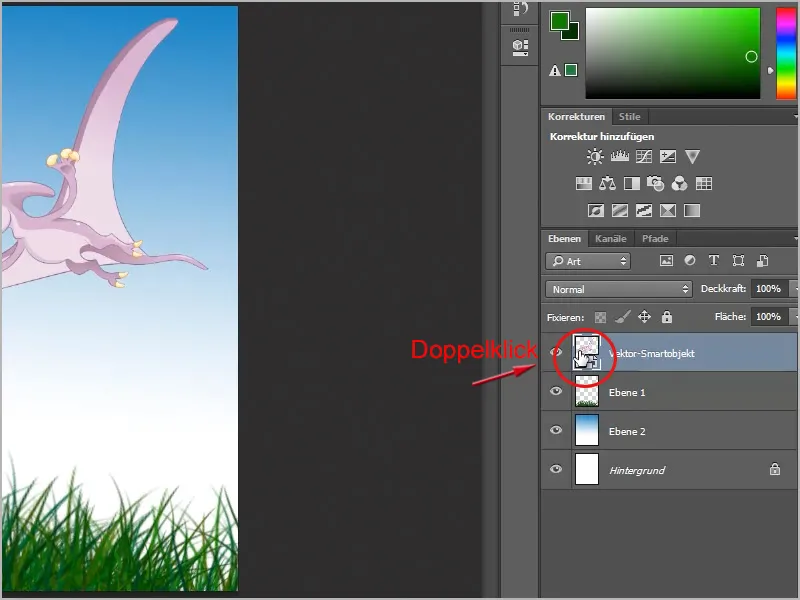
Task: Select layer name Ebene 1
Action: 627,392
